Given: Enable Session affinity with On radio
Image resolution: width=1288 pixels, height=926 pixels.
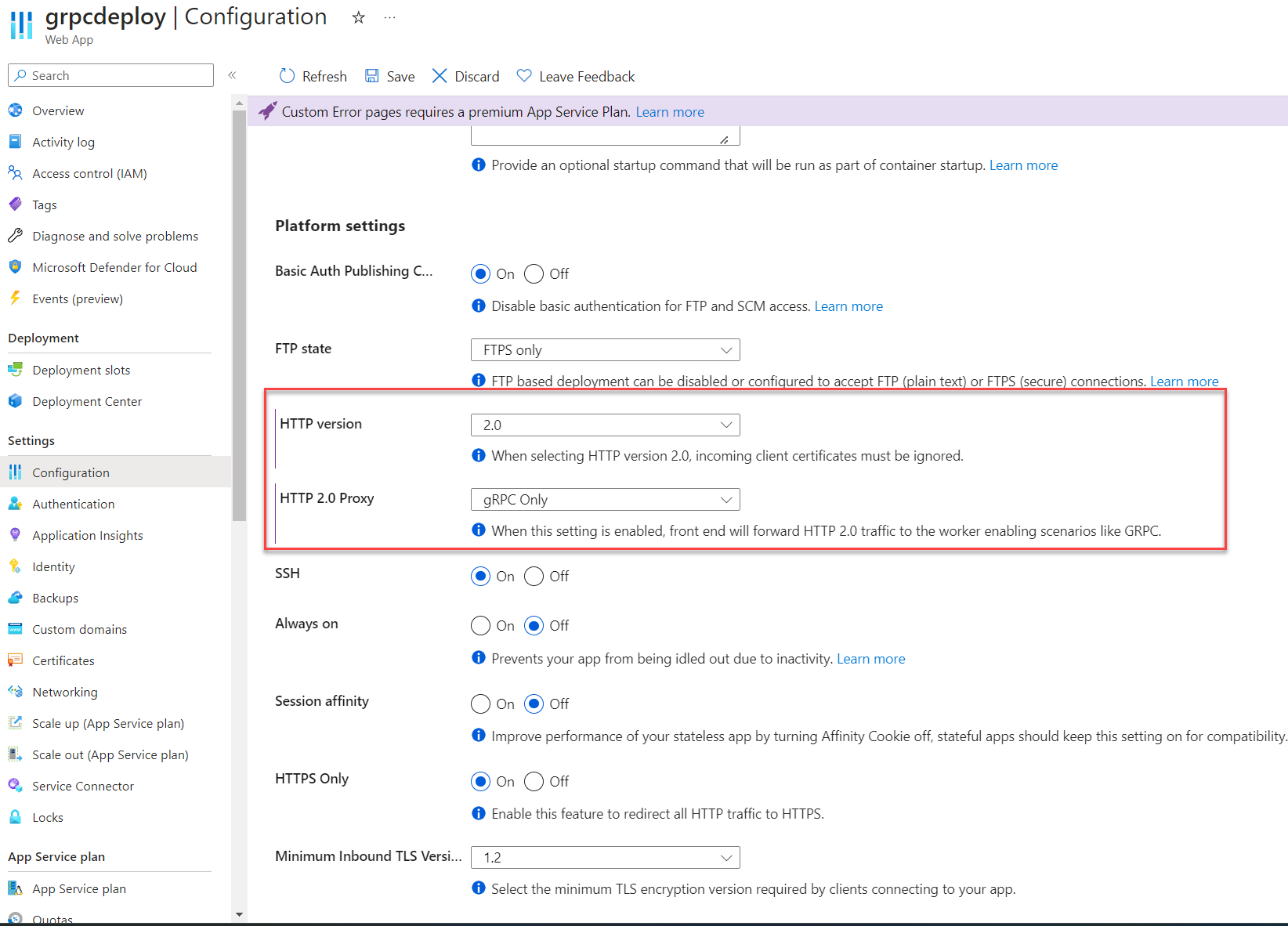Looking at the screenshot, I should pyautogui.click(x=480, y=704).
